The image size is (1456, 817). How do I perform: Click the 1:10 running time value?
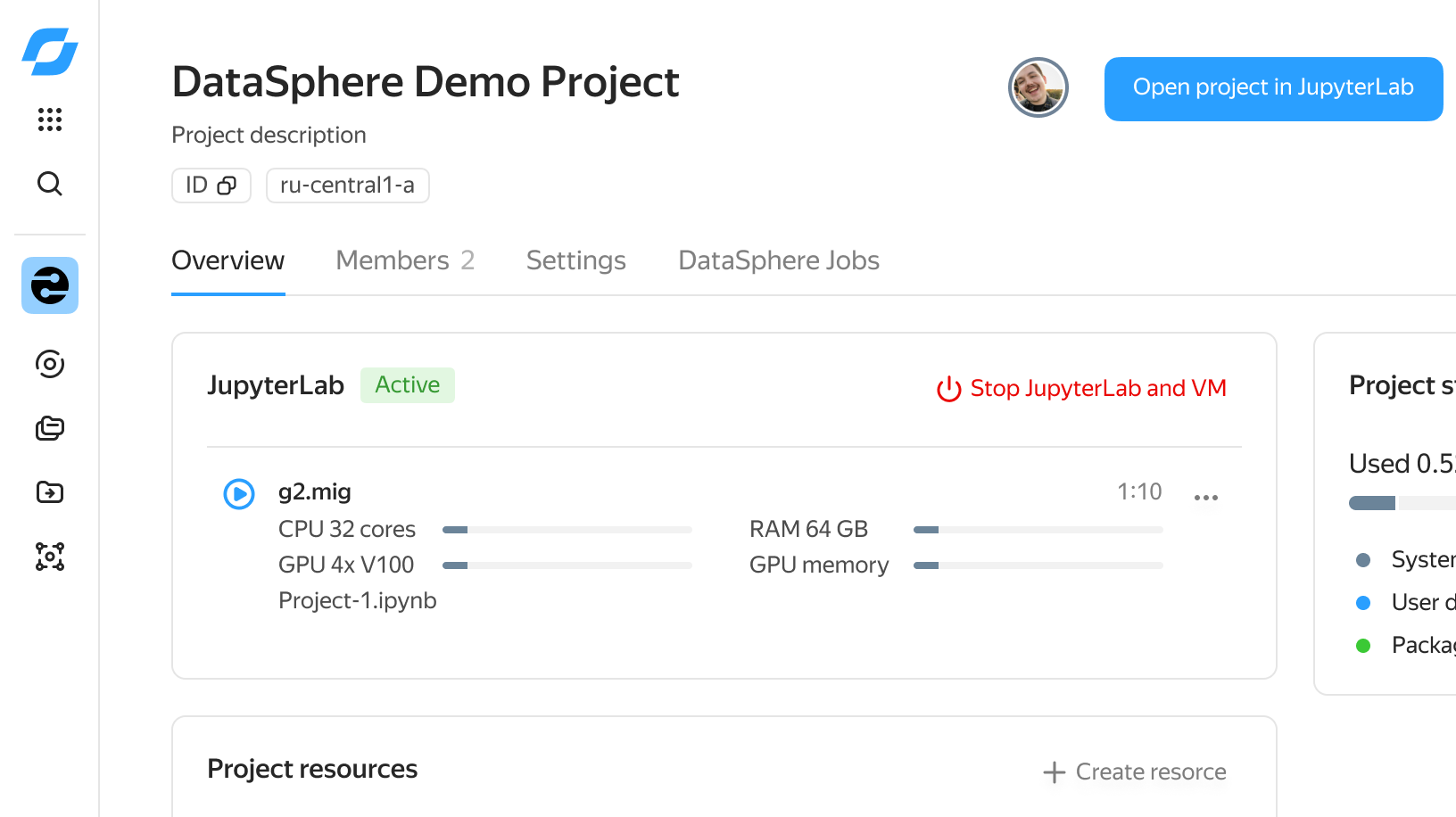click(x=1139, y=491)
